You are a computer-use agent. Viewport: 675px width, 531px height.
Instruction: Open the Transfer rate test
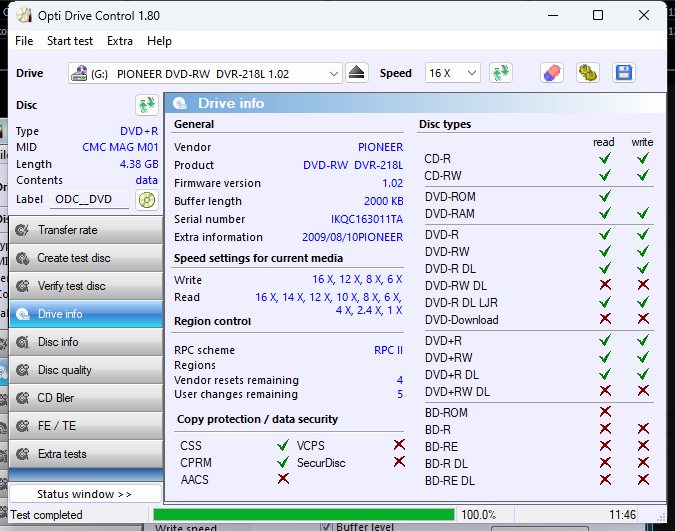point(86,230)
